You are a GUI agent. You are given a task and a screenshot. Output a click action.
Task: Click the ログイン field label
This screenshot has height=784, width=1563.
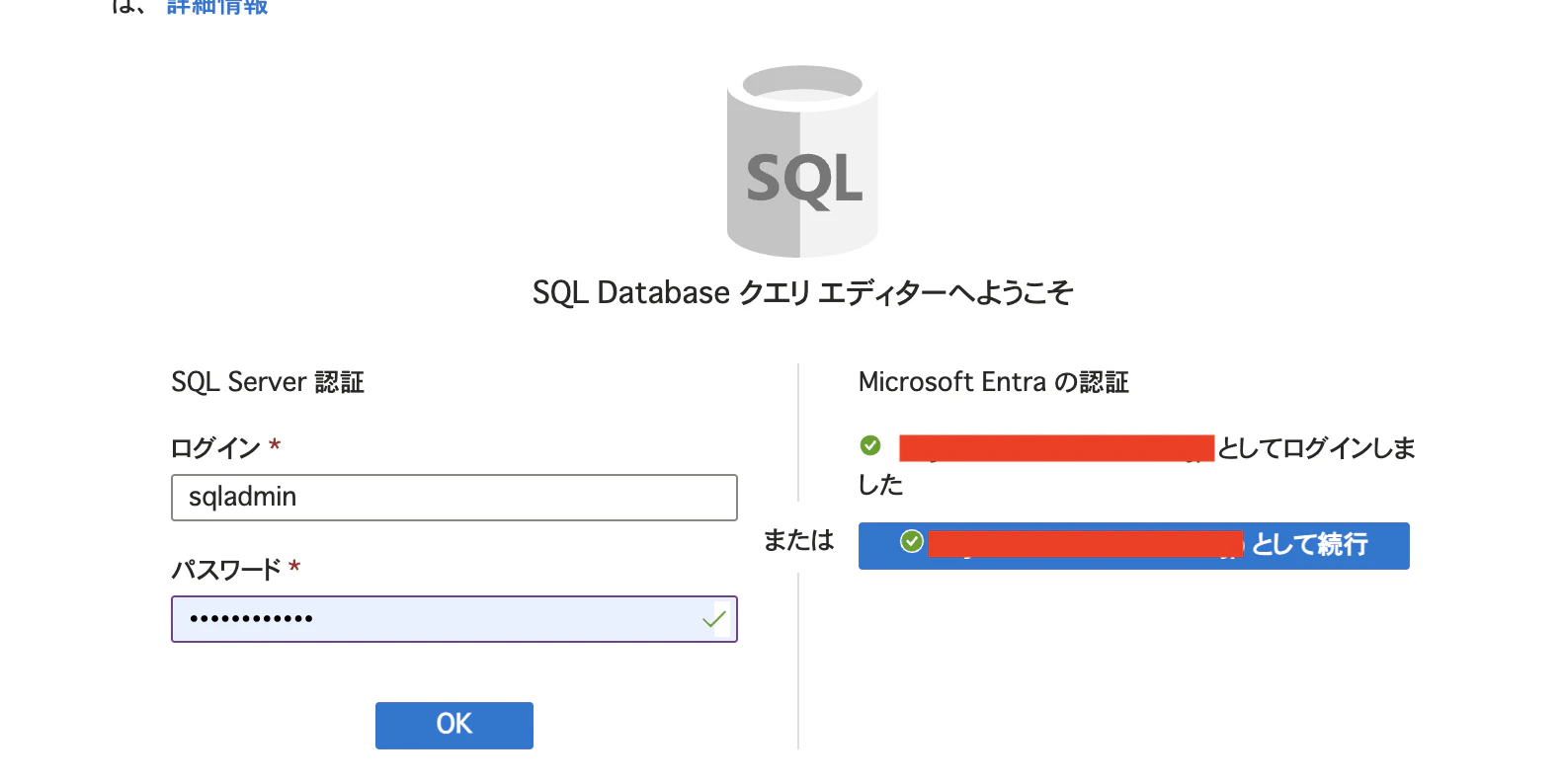point(217,446)
